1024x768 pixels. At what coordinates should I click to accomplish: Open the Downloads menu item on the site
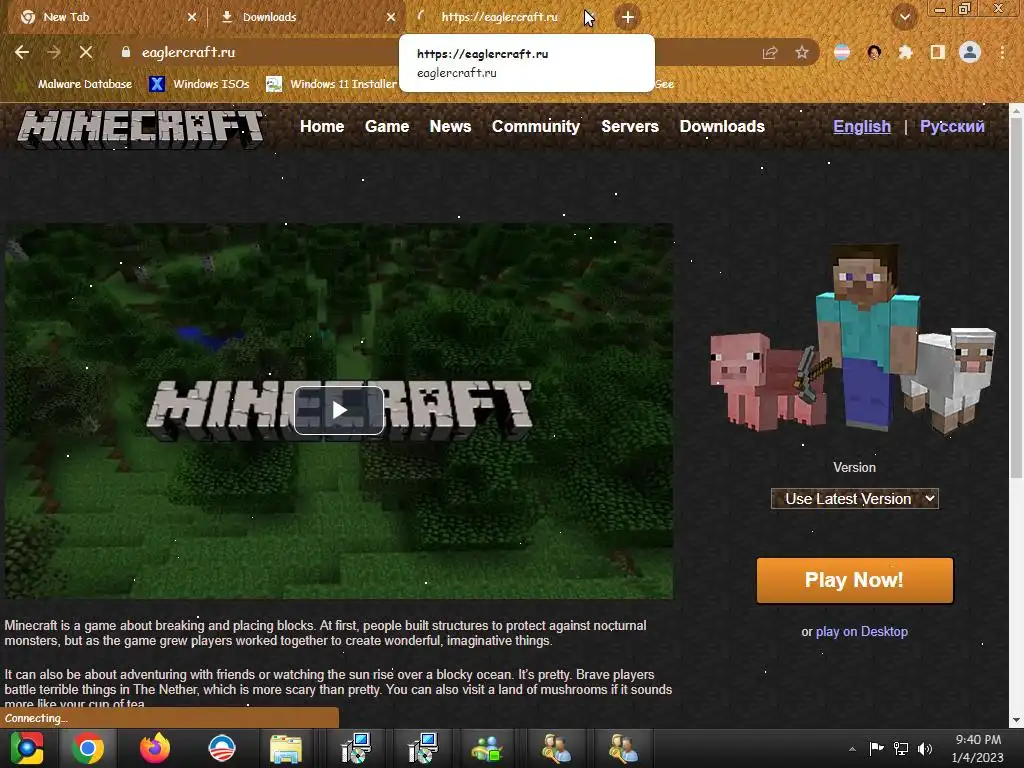point(722,127)
